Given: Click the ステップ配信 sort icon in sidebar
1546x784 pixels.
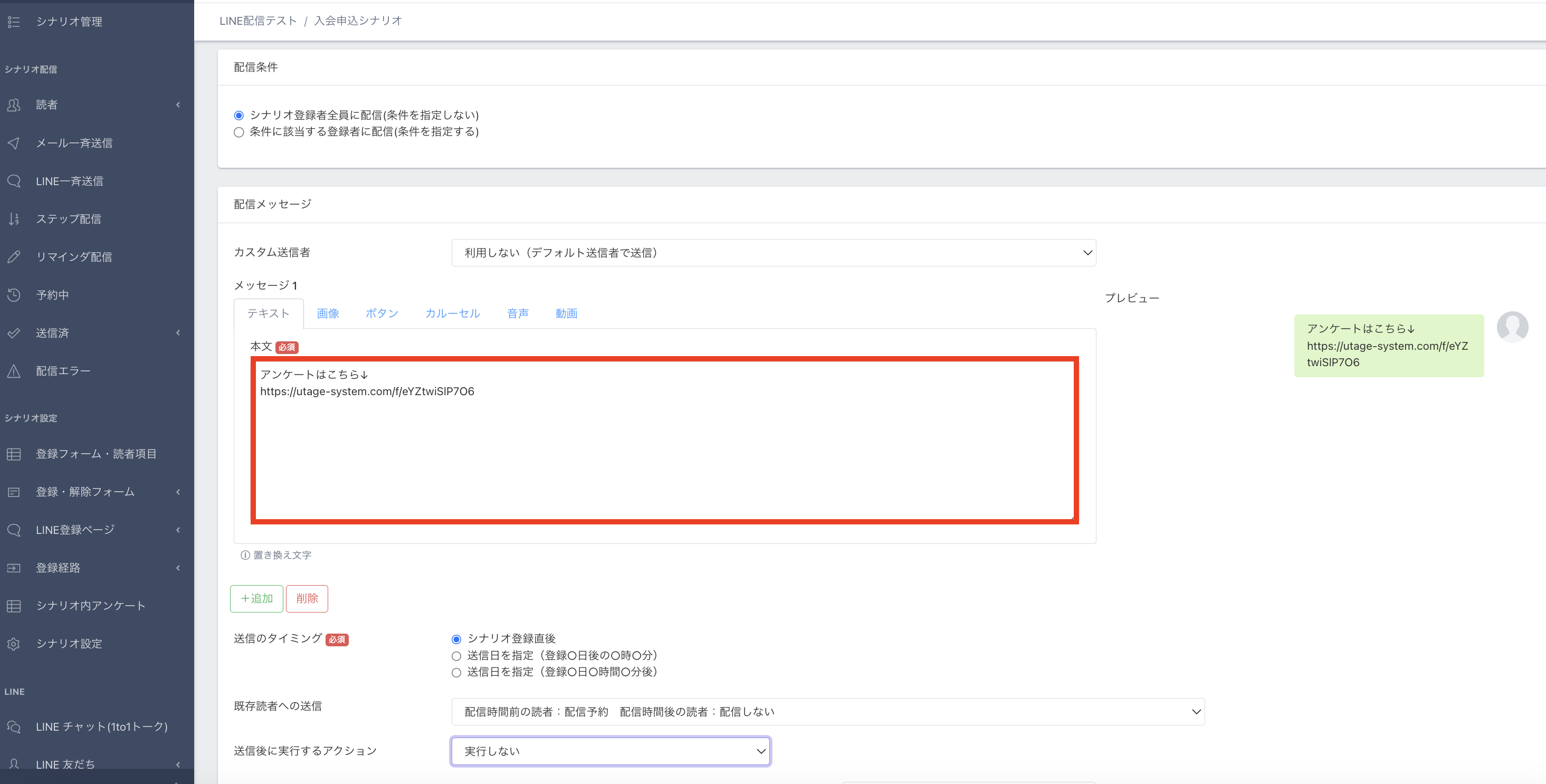Looking at the screenshot, I should (x=14, y=219).
